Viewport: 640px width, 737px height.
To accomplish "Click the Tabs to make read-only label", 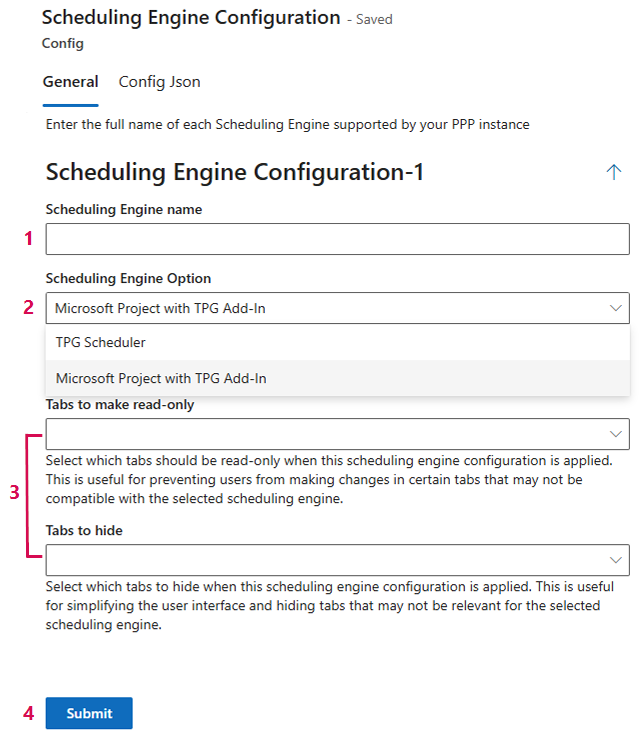I will 120,404.
